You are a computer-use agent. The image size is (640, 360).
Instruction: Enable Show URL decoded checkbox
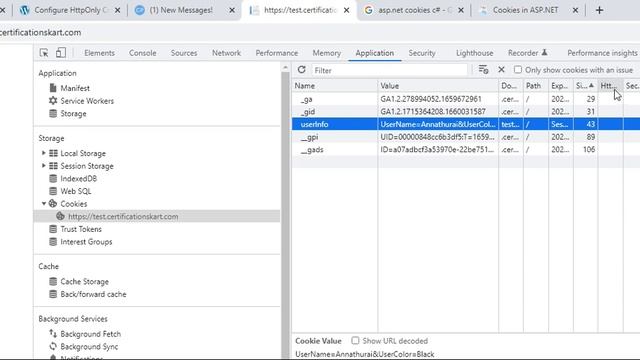pyautogui.click(x=355, y=340)
